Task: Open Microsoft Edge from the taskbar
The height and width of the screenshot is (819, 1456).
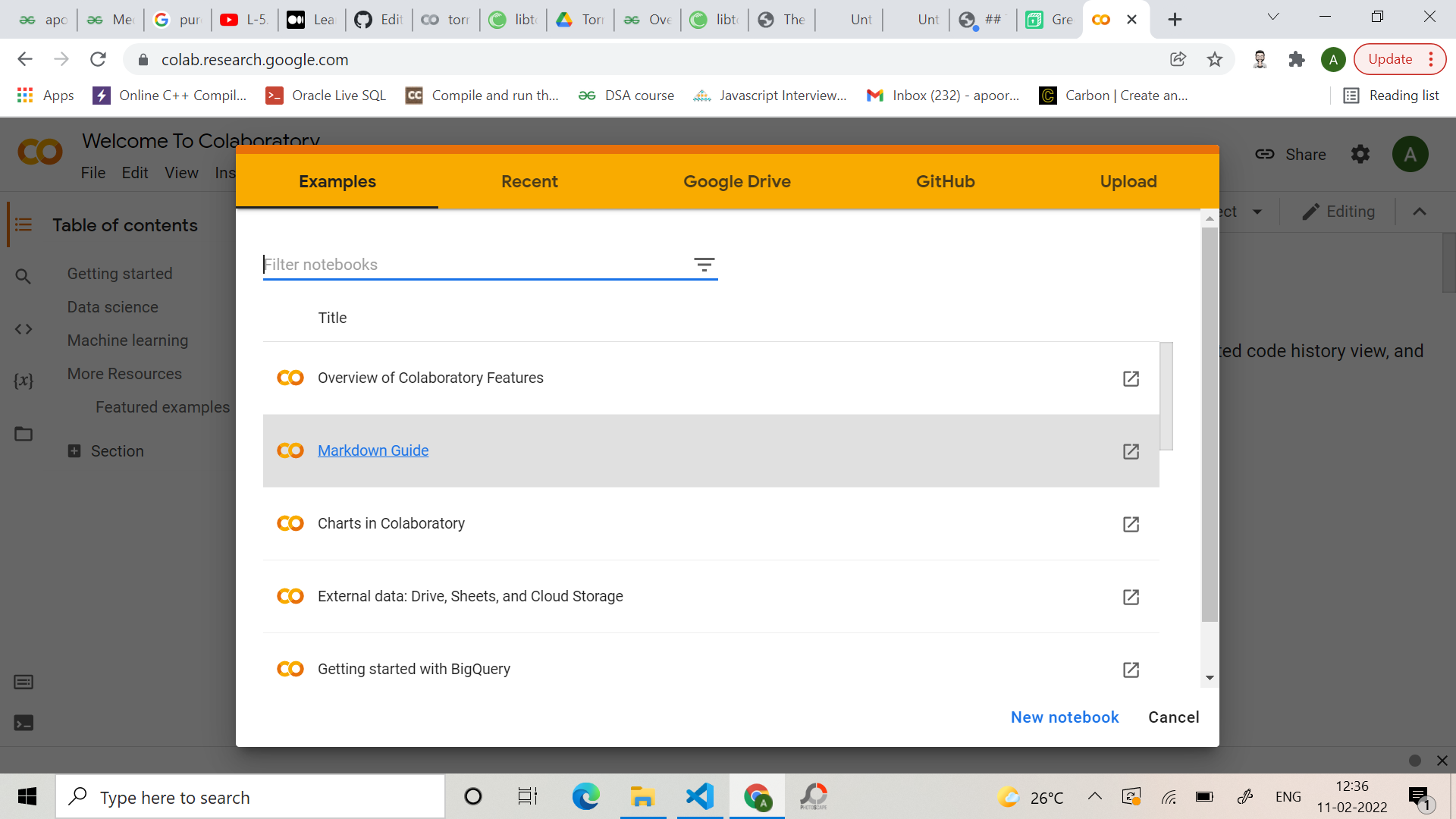Action: point(585,797)
